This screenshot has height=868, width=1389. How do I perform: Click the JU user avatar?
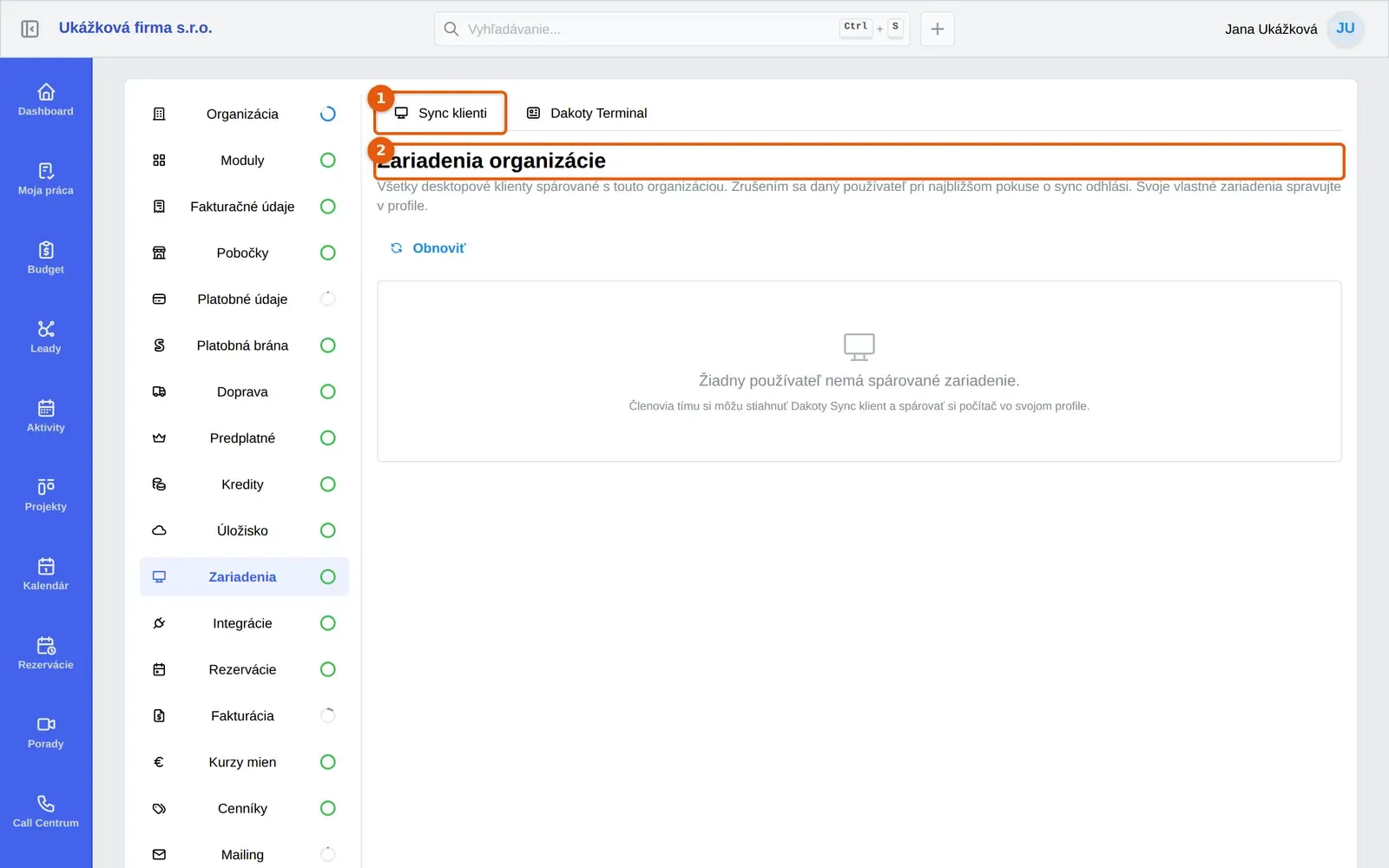tap(1346, 29)
